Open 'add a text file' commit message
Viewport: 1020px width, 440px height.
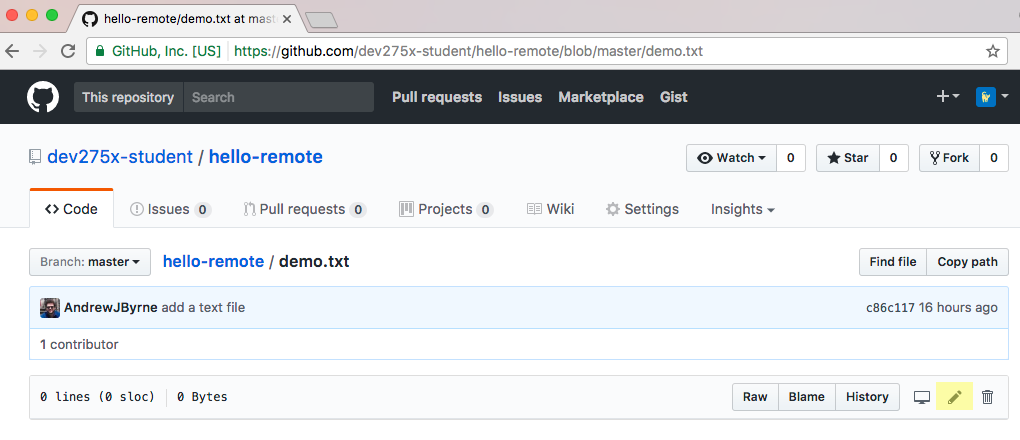click(203, 308)
